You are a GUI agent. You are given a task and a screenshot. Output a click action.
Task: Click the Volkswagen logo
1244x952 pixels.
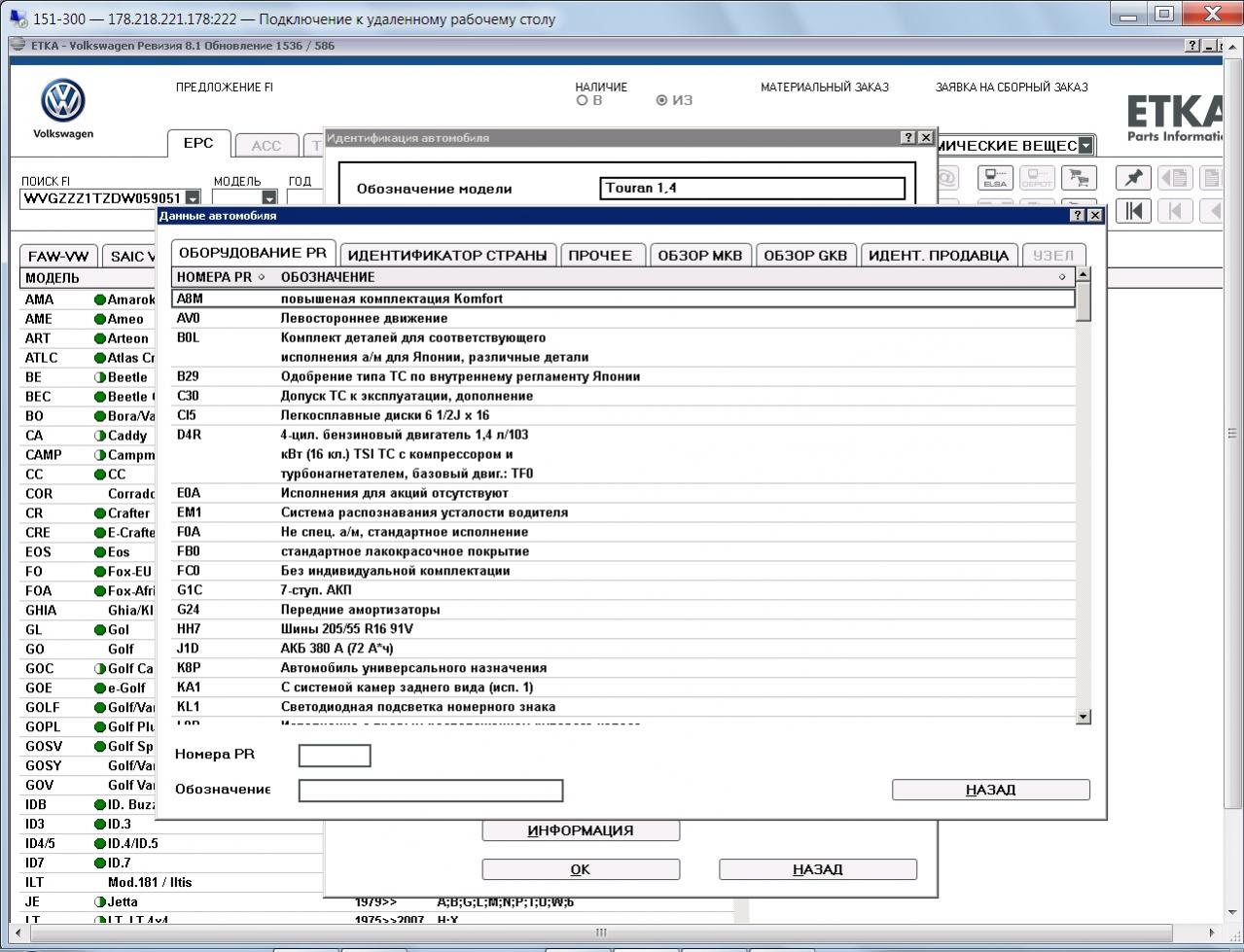tap(63, 101)
